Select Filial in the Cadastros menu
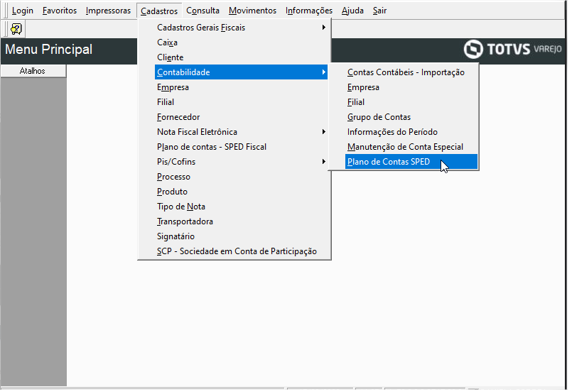This screenshot has height=390, width=568. click(241, 102)
